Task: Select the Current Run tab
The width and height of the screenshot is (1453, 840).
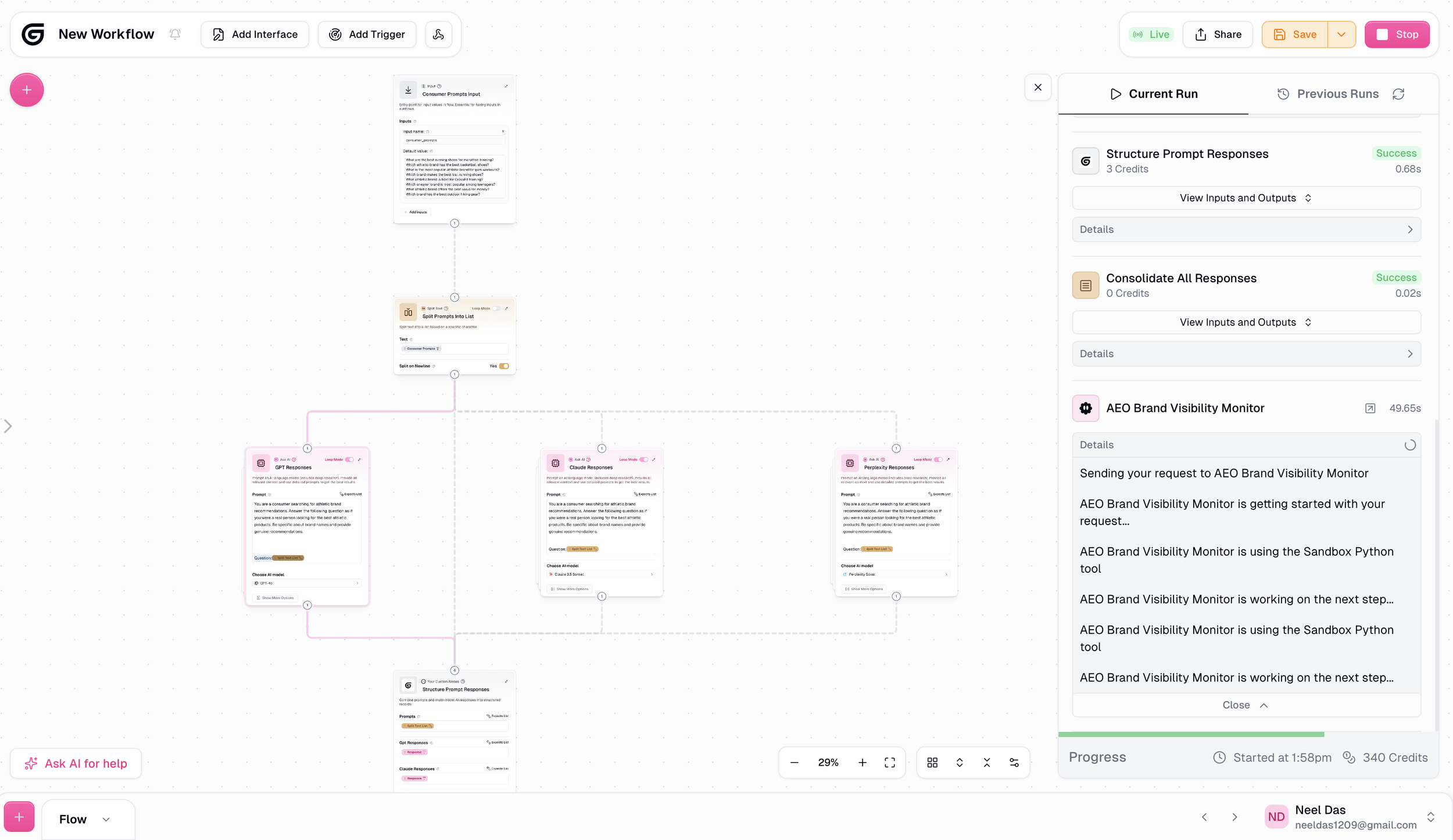Action: pos(1154,94)
